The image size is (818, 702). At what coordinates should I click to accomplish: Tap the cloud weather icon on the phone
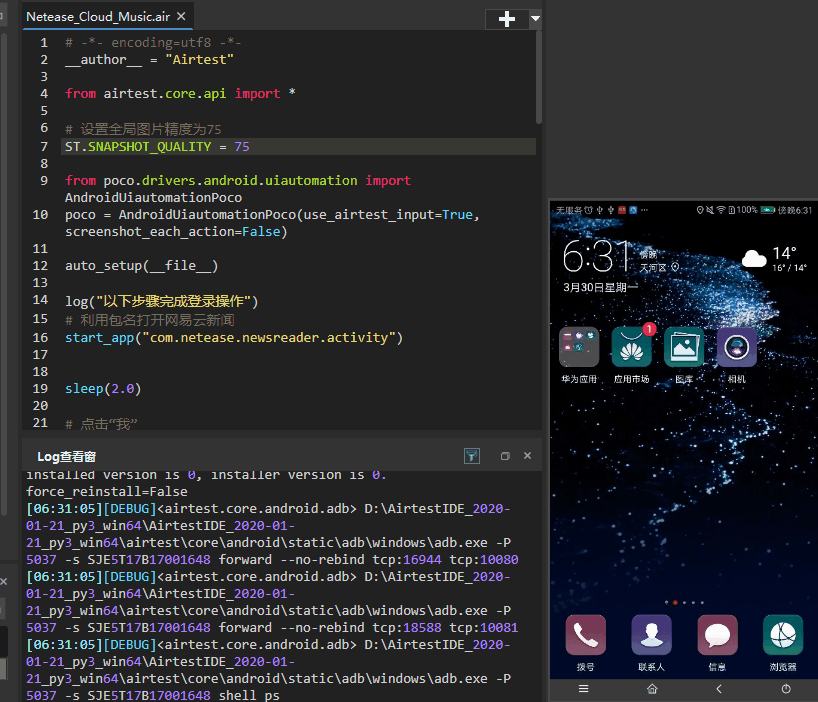coord(754,259)
